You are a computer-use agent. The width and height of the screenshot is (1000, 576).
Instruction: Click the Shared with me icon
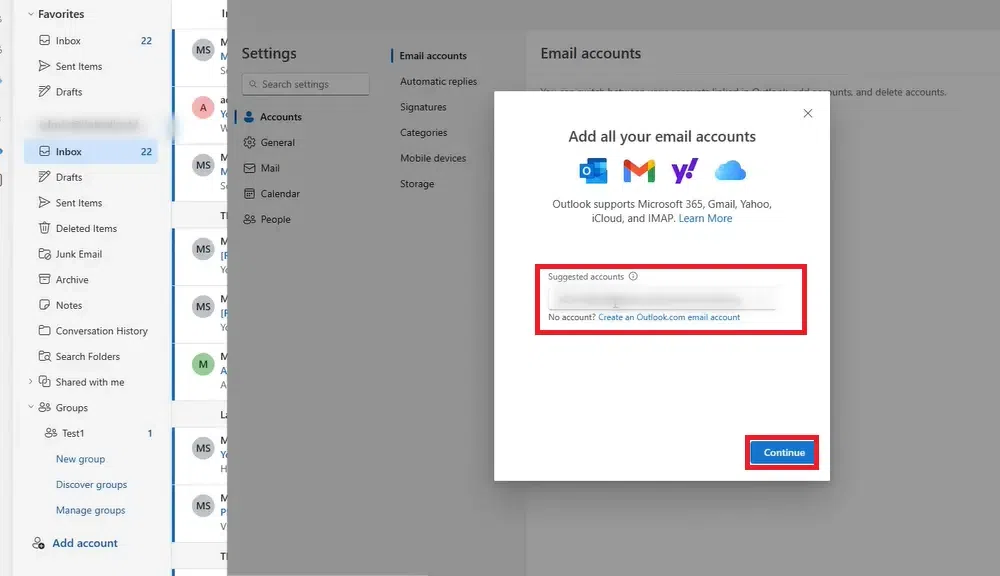(44, 381)
